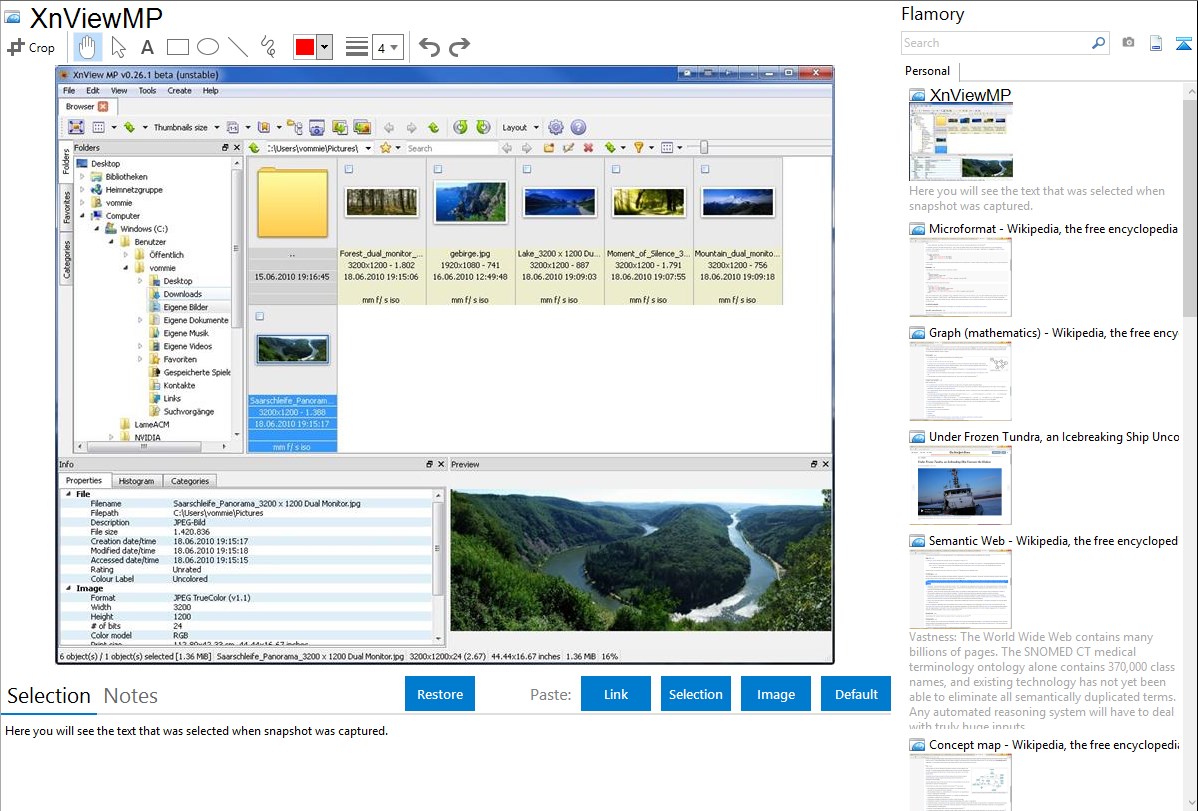Switch to the Notes tab
Viewport: 1198px width, 811px height.
click(131, 696)
